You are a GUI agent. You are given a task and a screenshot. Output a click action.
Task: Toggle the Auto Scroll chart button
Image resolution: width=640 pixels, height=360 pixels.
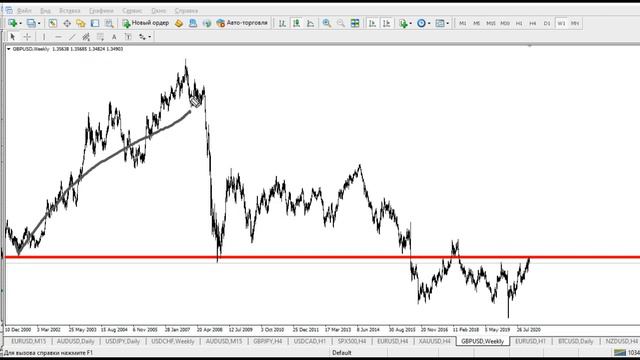(x=372, y=24)
